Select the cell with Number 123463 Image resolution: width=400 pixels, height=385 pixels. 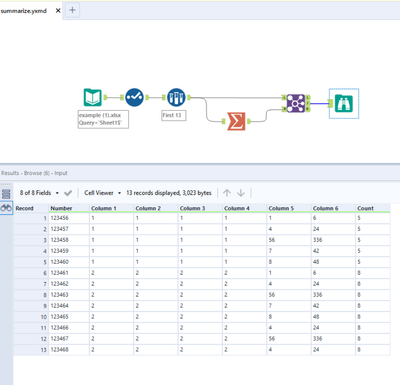pos(69,295)
